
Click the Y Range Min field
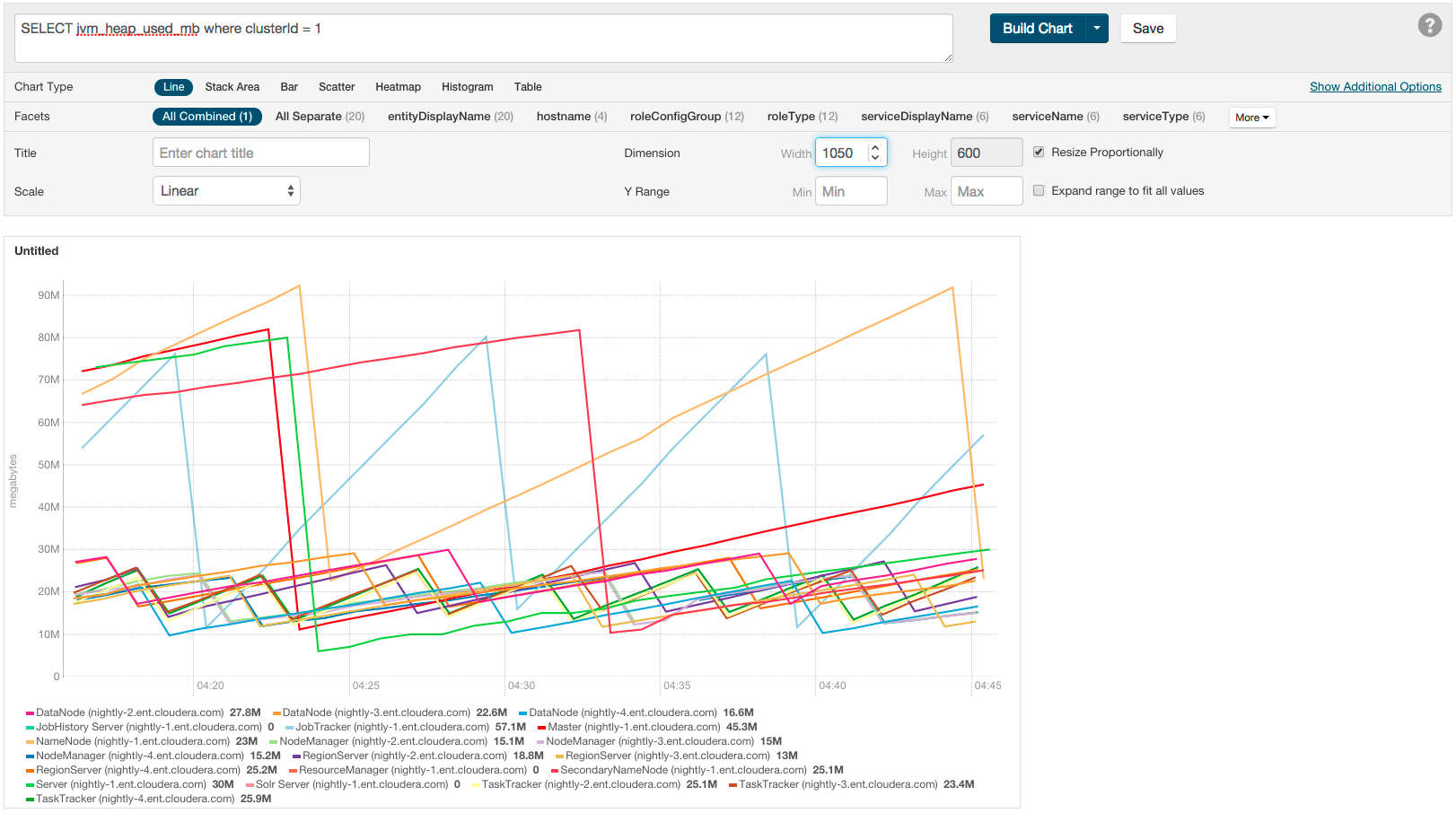pos(850,190)
